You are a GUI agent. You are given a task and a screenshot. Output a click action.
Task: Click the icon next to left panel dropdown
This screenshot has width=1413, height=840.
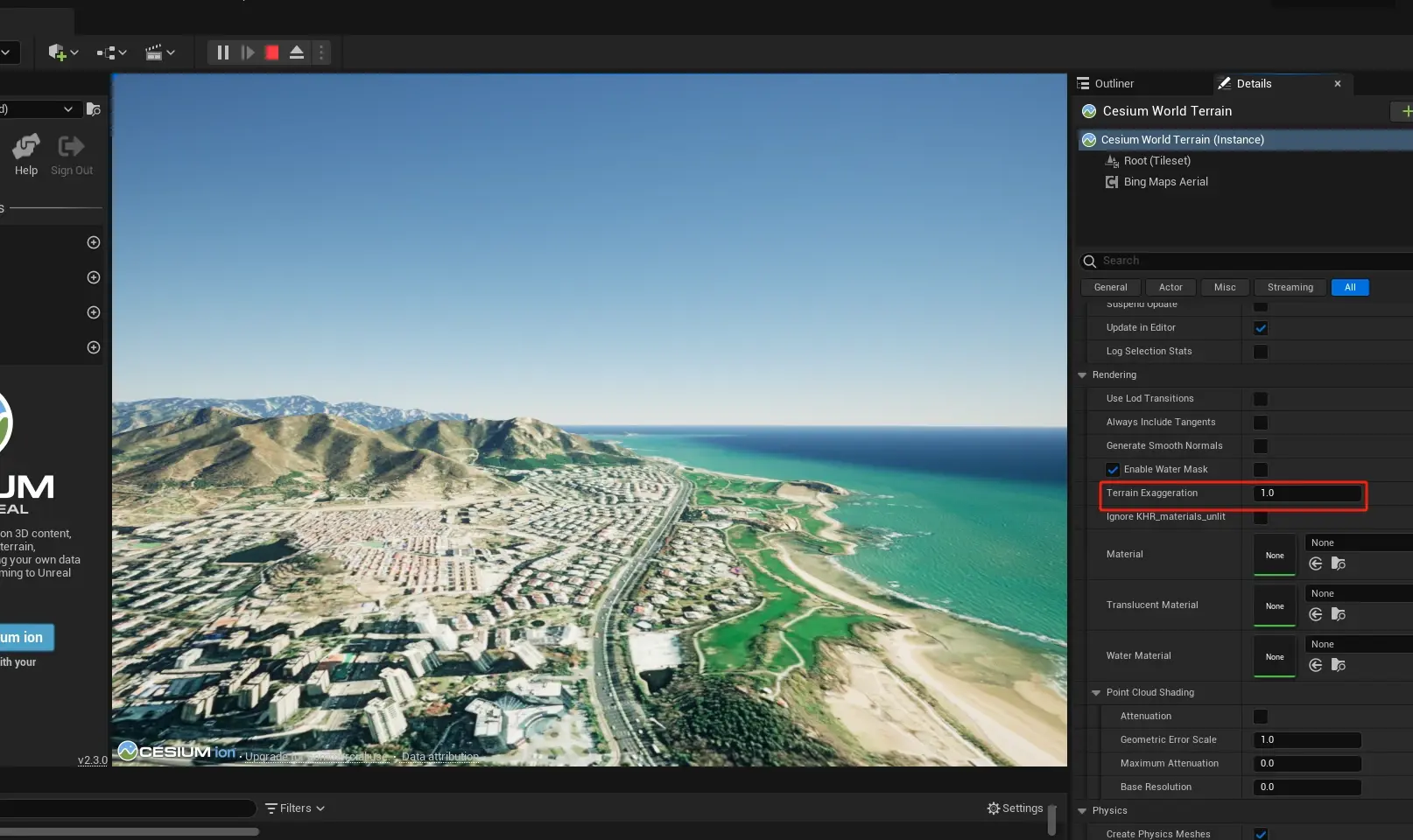pos(94,109)
